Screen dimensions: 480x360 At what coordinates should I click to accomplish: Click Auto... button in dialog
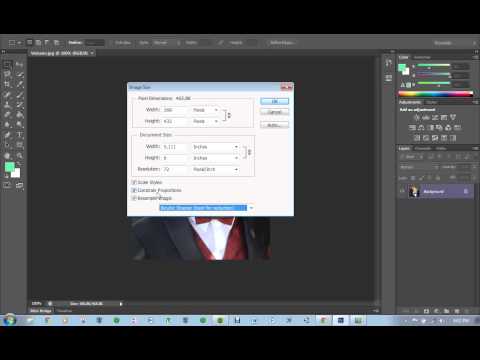click(x=274, y=125)
